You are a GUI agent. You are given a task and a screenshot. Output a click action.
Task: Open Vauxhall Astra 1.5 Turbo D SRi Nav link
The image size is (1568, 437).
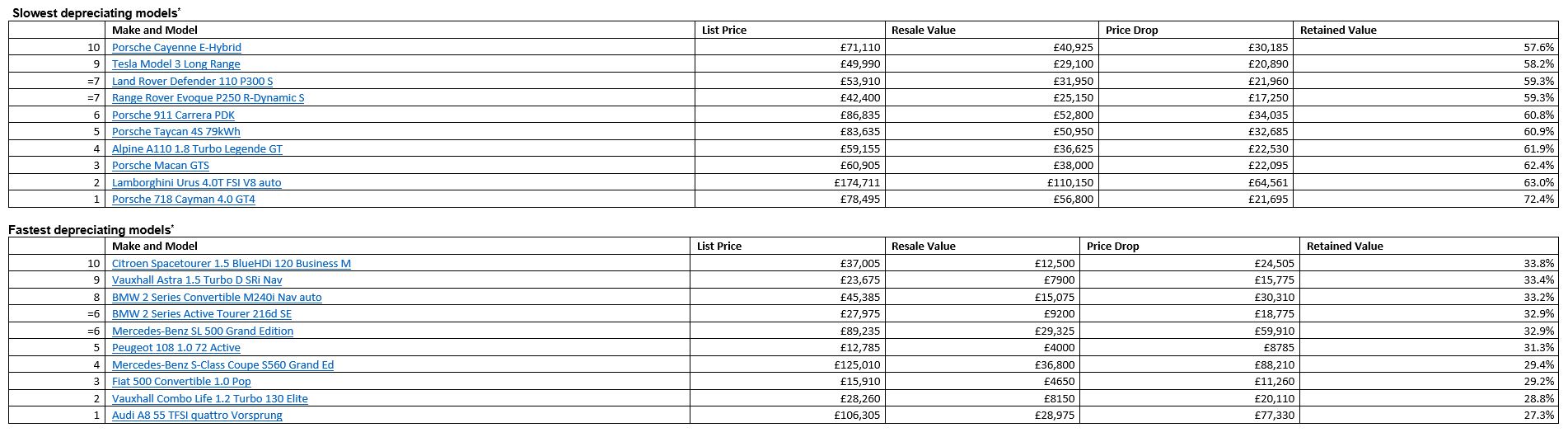point(197,280)
